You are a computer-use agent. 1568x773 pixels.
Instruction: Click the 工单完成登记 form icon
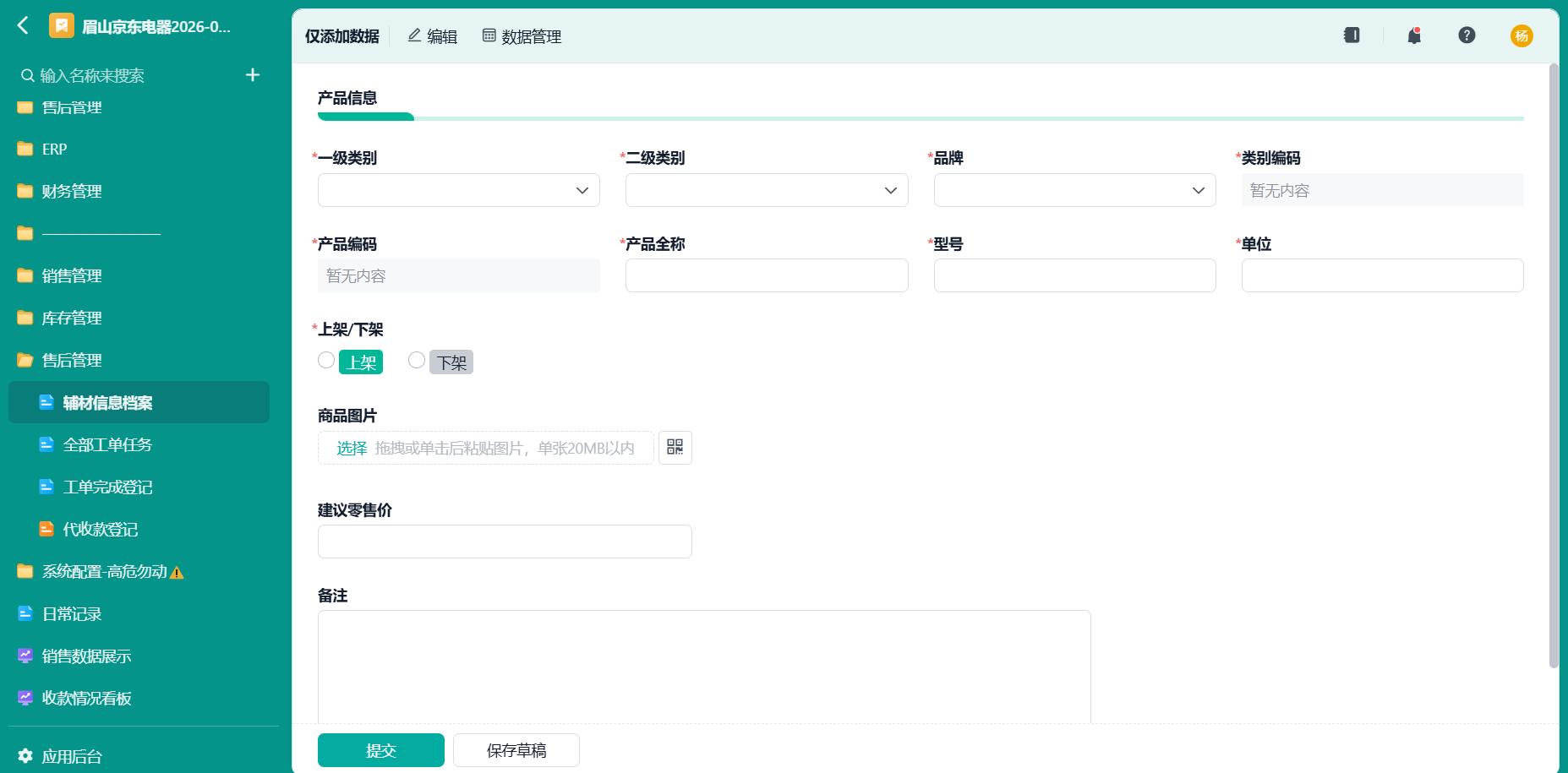point(46,487)
